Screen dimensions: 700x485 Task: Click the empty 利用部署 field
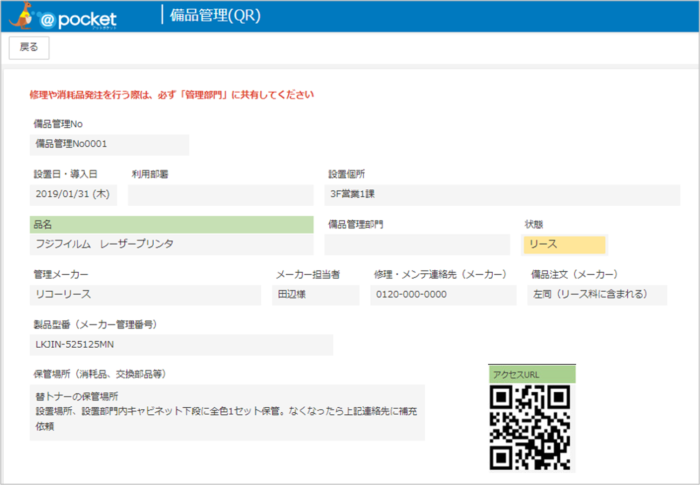pyautogui.click(x=221, y=195)
